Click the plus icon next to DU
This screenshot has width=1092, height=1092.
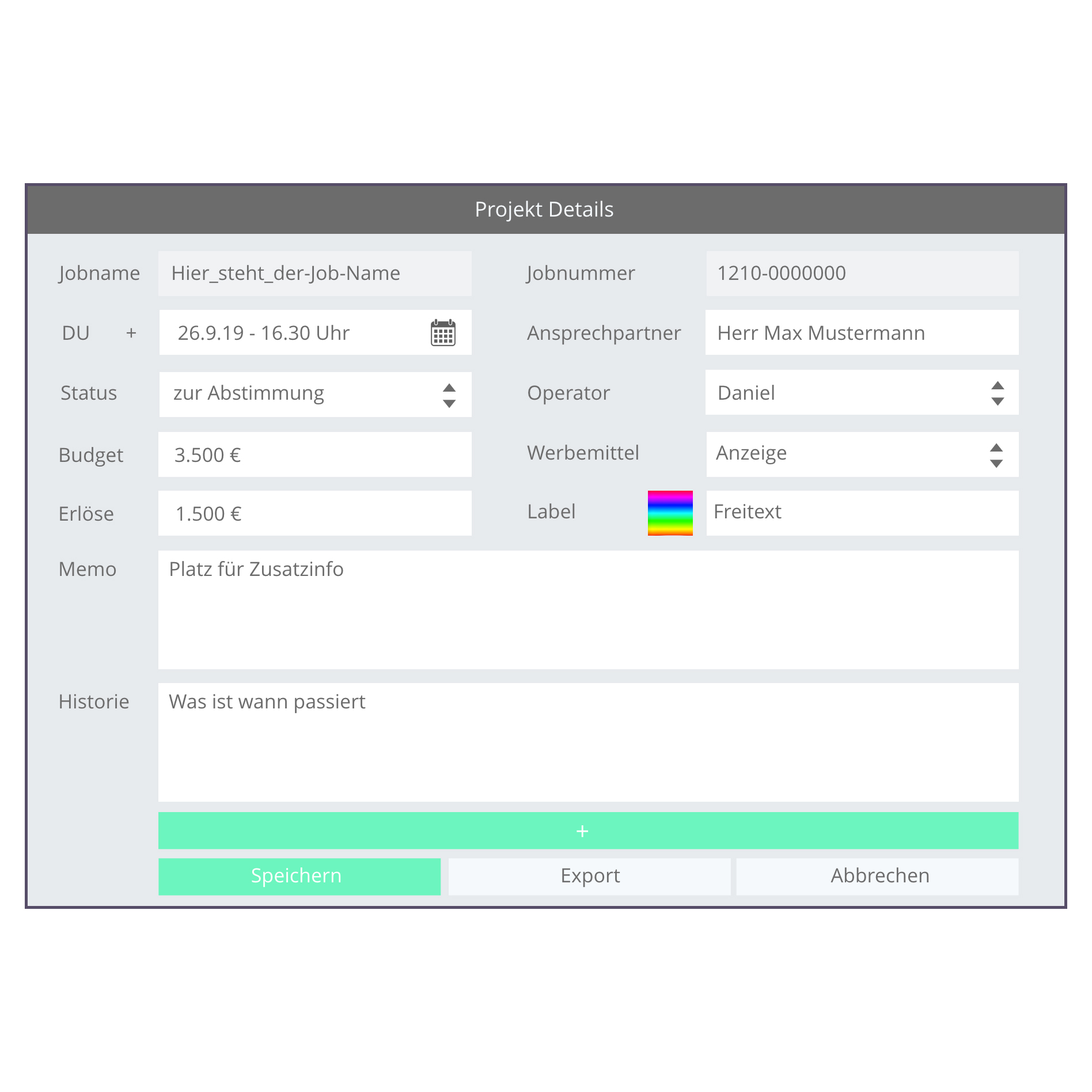131,333
